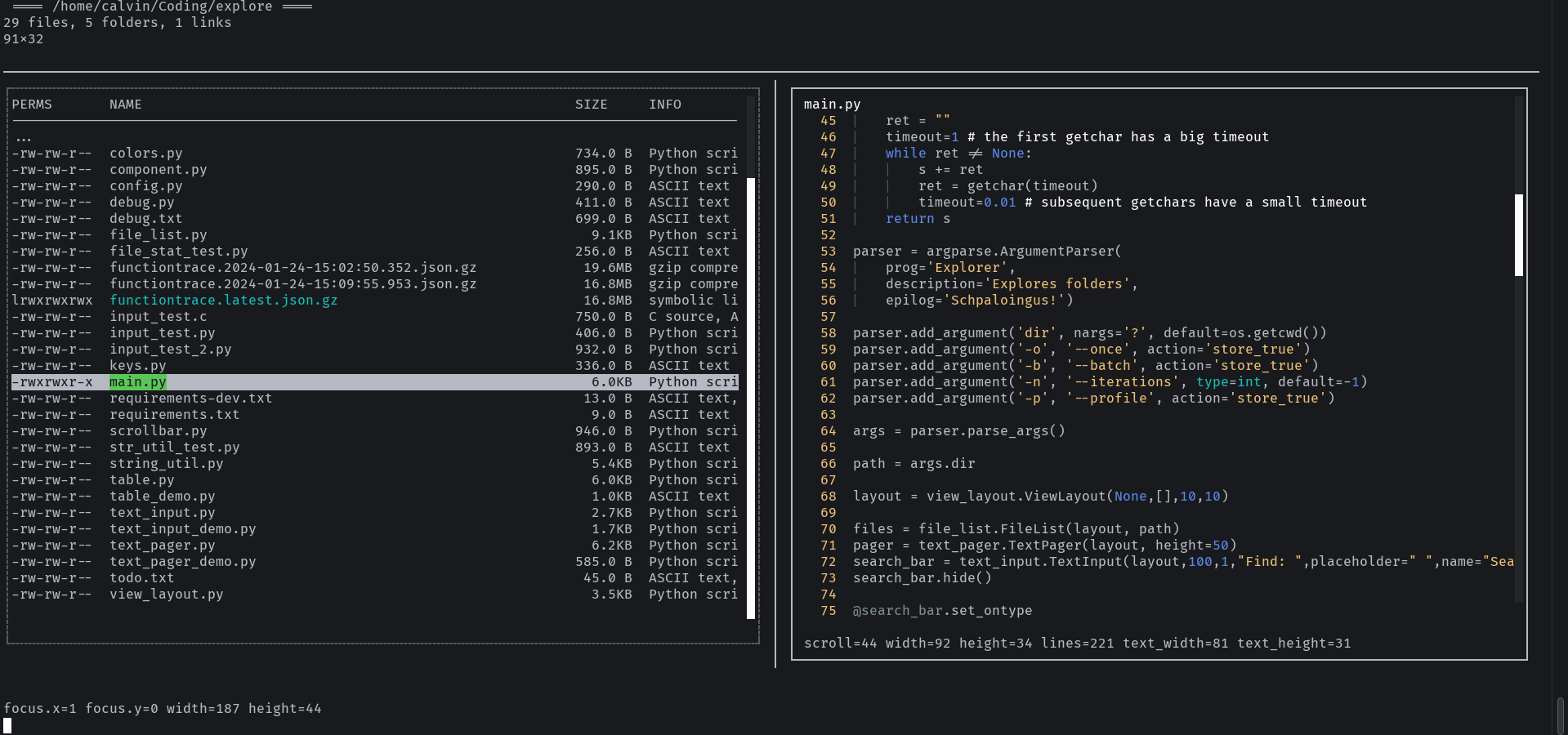1568x735 pixels.
Task: Select text_pager_demo.py file row
Action: point(374,562)
